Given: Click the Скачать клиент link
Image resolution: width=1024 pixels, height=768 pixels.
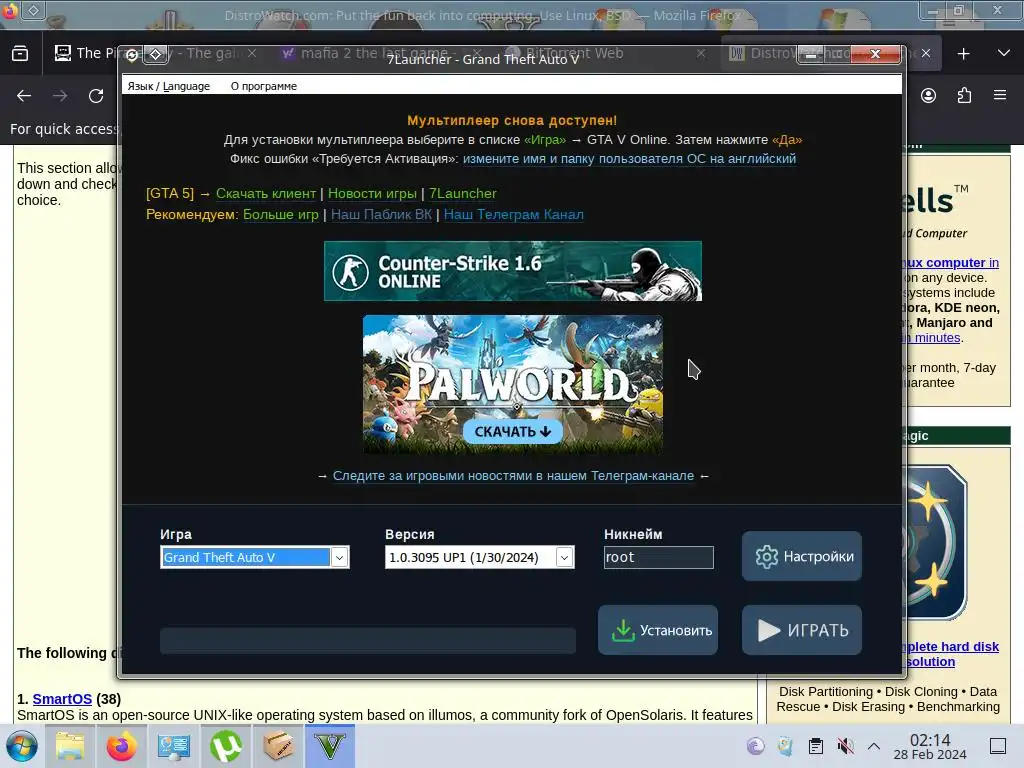Looking at the screenshot, I should point(266,193).
